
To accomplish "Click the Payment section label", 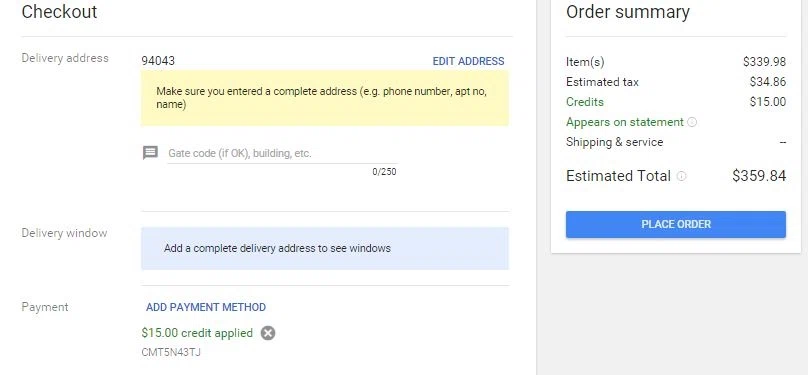I will (45, 308).
